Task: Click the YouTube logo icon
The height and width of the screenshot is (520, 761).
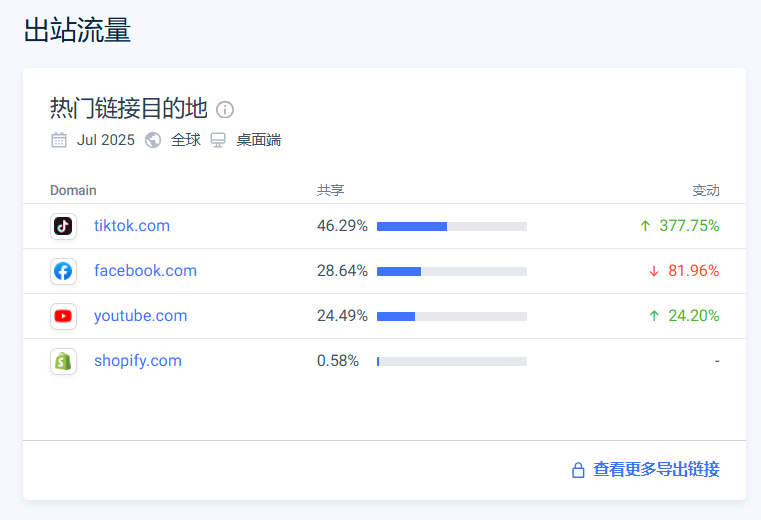Action: click(63, 316)
